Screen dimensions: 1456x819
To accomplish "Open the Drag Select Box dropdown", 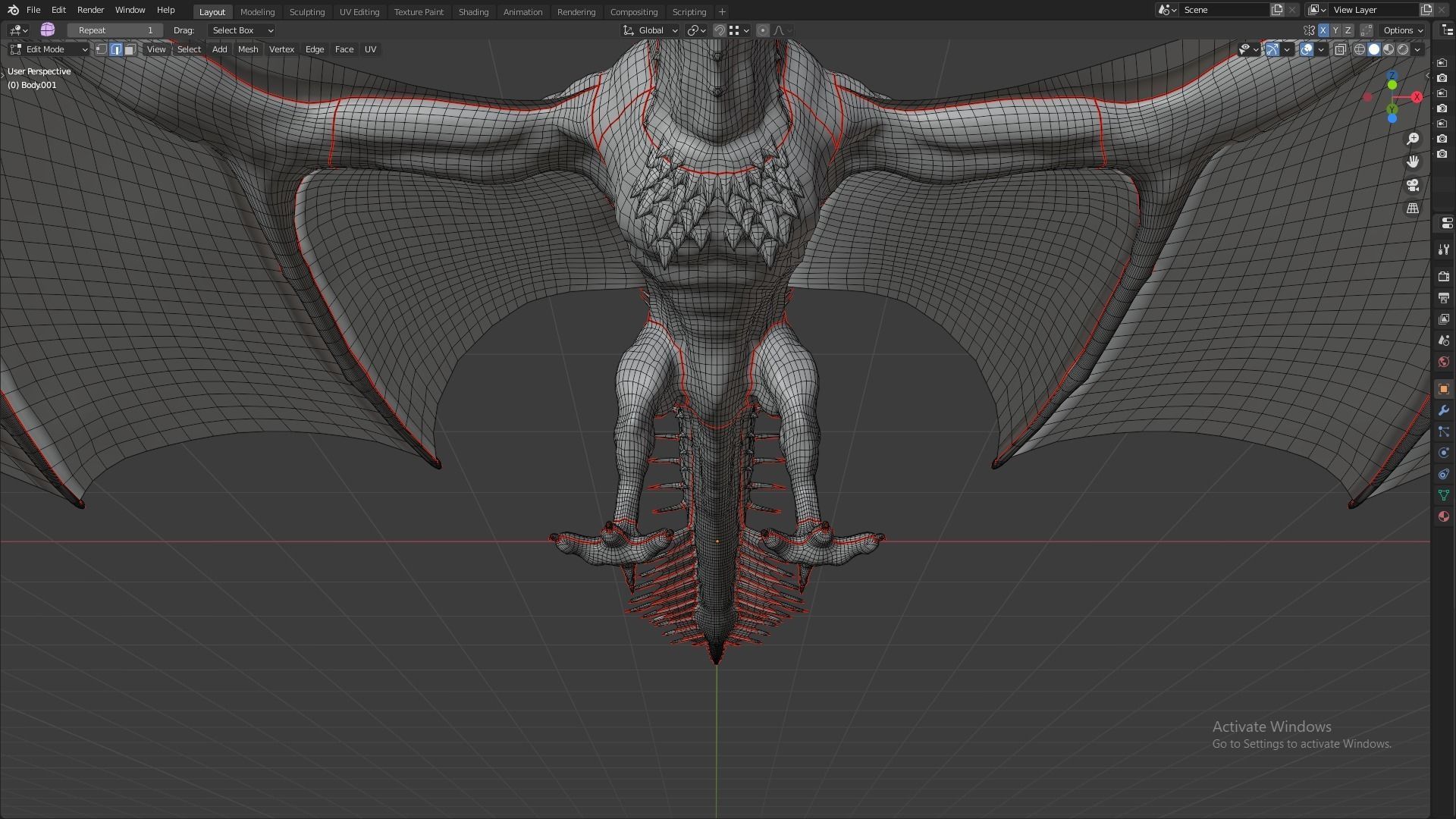I will coord(242,30).
